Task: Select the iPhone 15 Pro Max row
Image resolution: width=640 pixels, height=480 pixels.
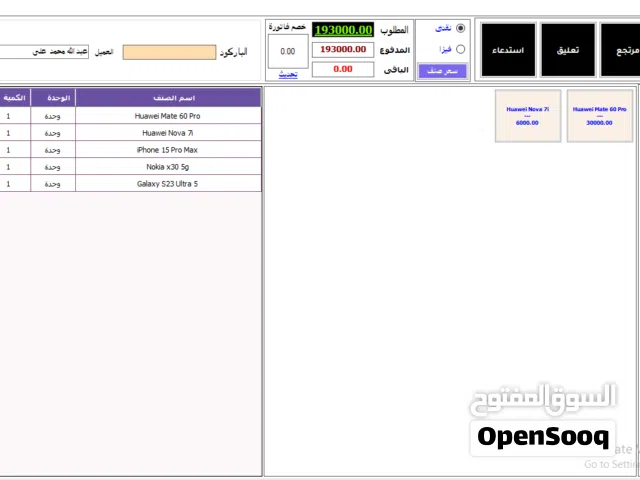Action: (x=131, y=150)
